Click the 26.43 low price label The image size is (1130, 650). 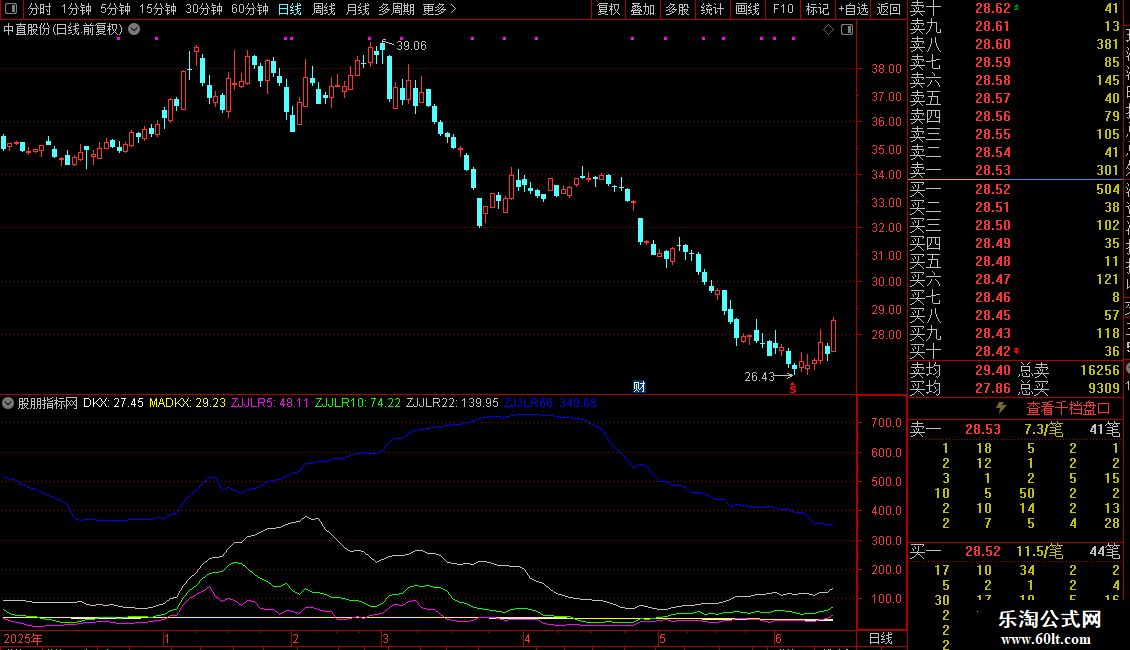pyautogui.click(x=760, y=376)
